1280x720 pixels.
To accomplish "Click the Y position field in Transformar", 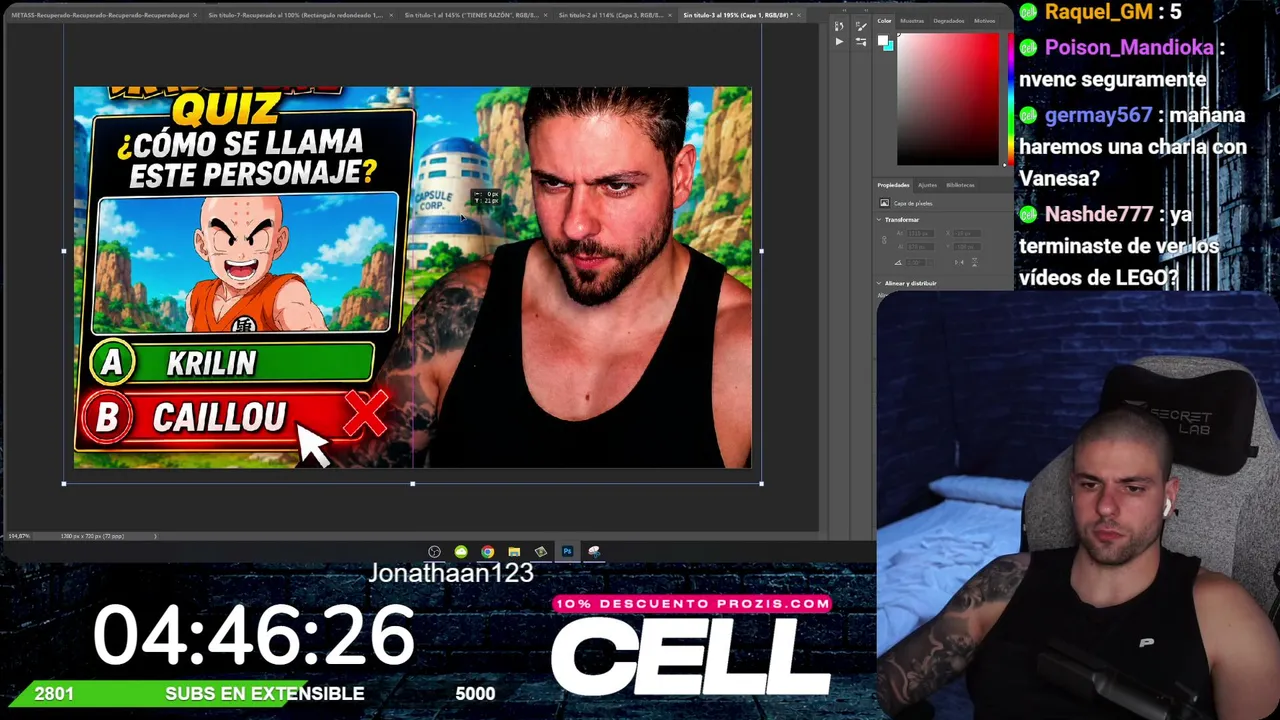I will click(965, 246).
